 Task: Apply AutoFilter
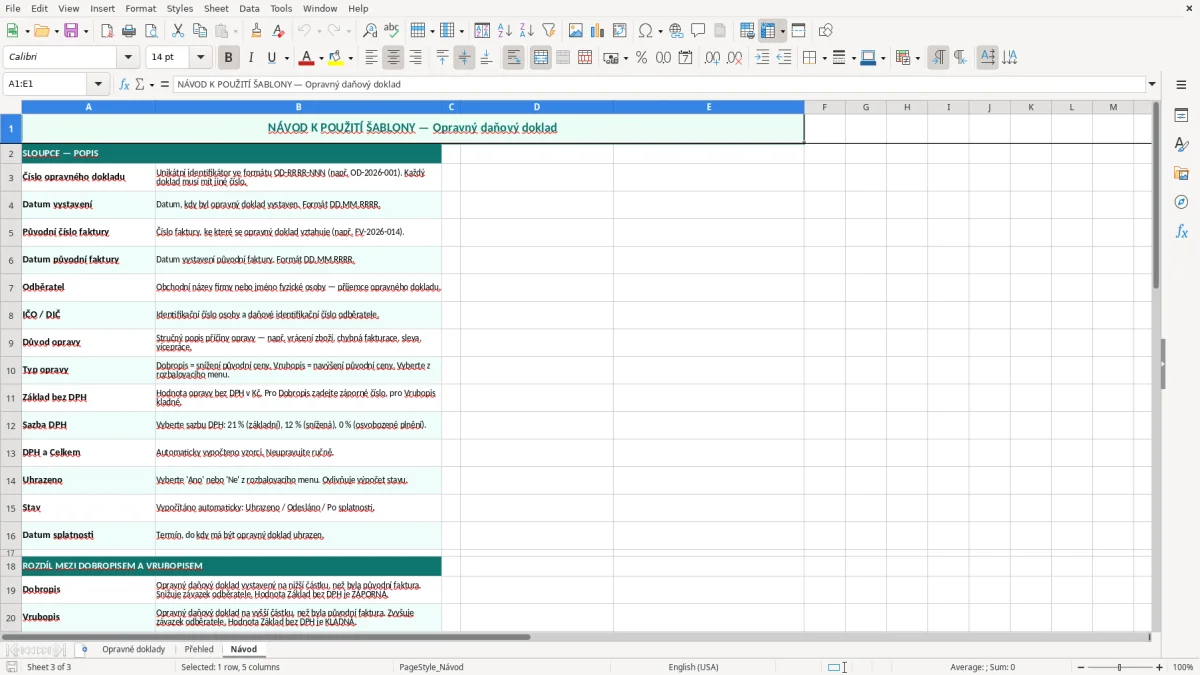(x=549, y=31)
